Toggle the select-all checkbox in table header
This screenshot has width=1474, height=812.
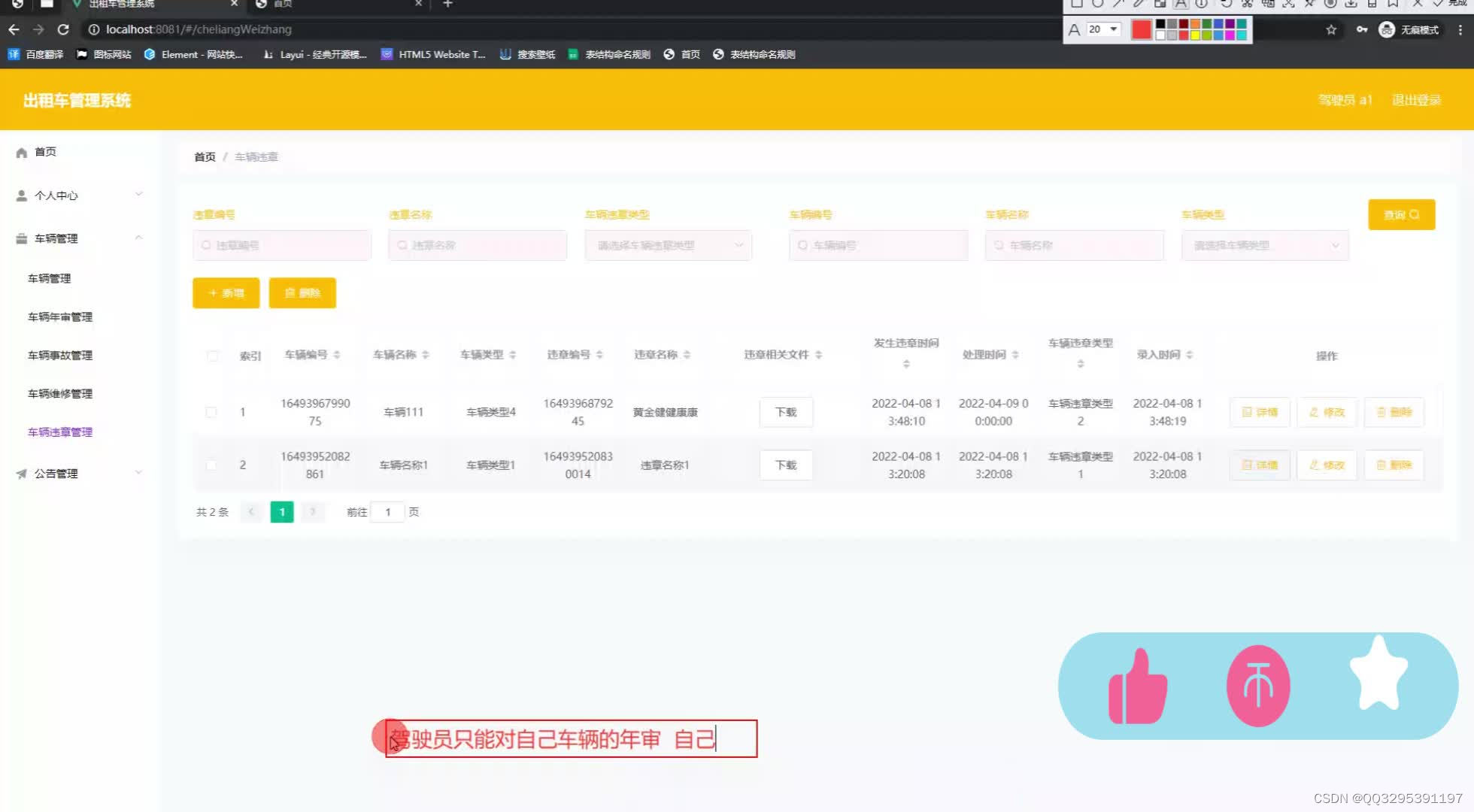tap(213, 356)
